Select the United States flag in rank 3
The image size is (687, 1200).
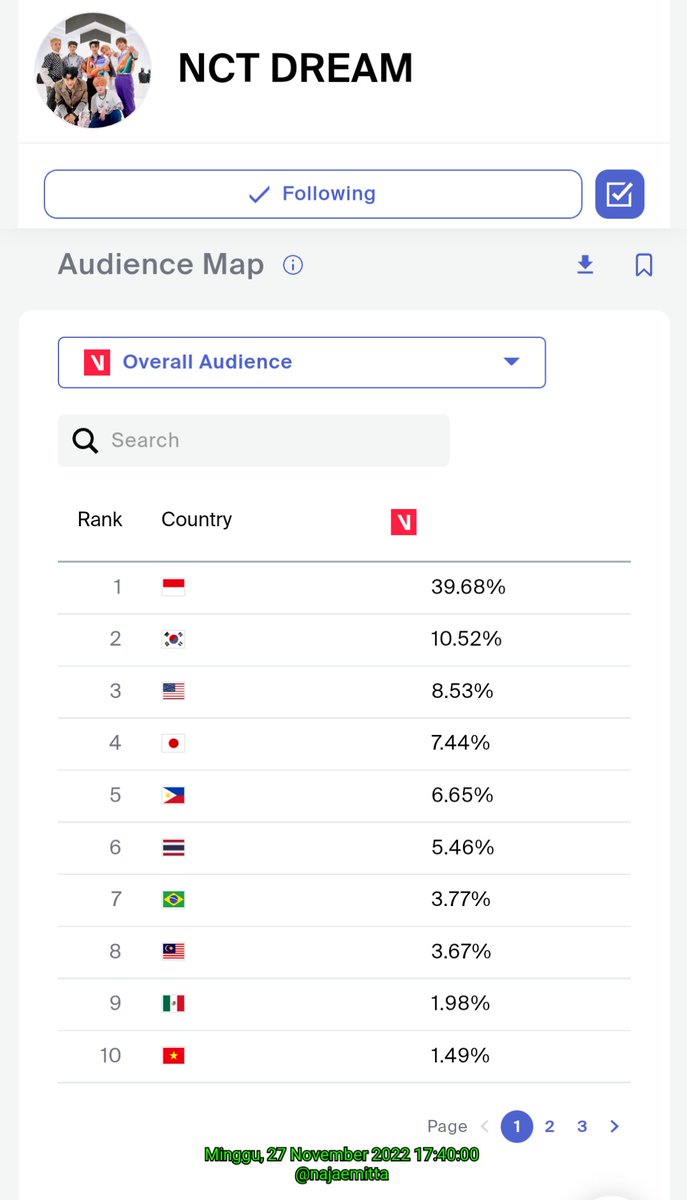(173, 691)
